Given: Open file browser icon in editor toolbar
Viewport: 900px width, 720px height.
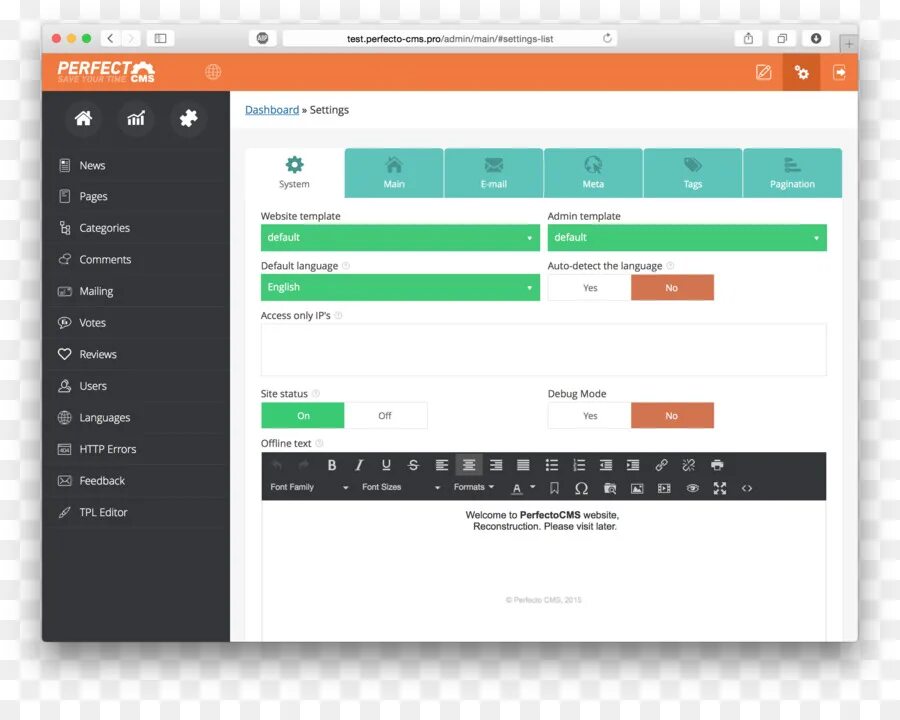Looking at the screenshot, I should click(x=610, y=488).
